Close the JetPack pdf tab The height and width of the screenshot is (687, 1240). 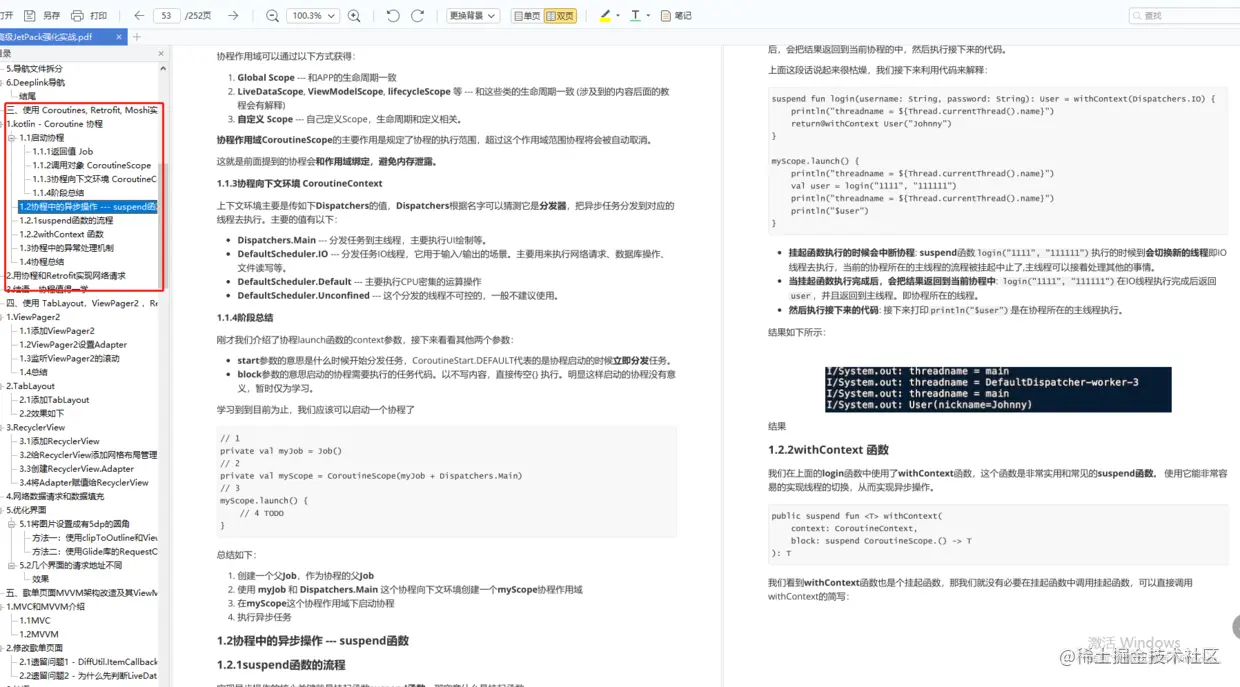point(119,37)
